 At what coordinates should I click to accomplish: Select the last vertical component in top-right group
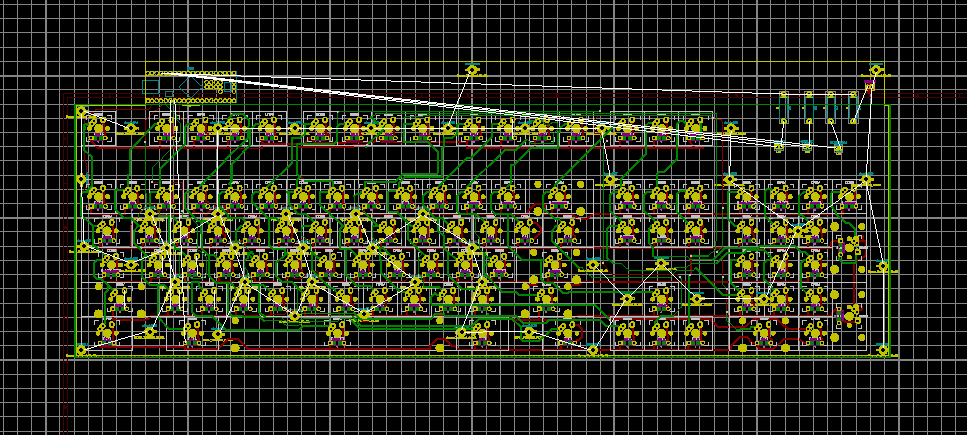click(x=853, y=108)
